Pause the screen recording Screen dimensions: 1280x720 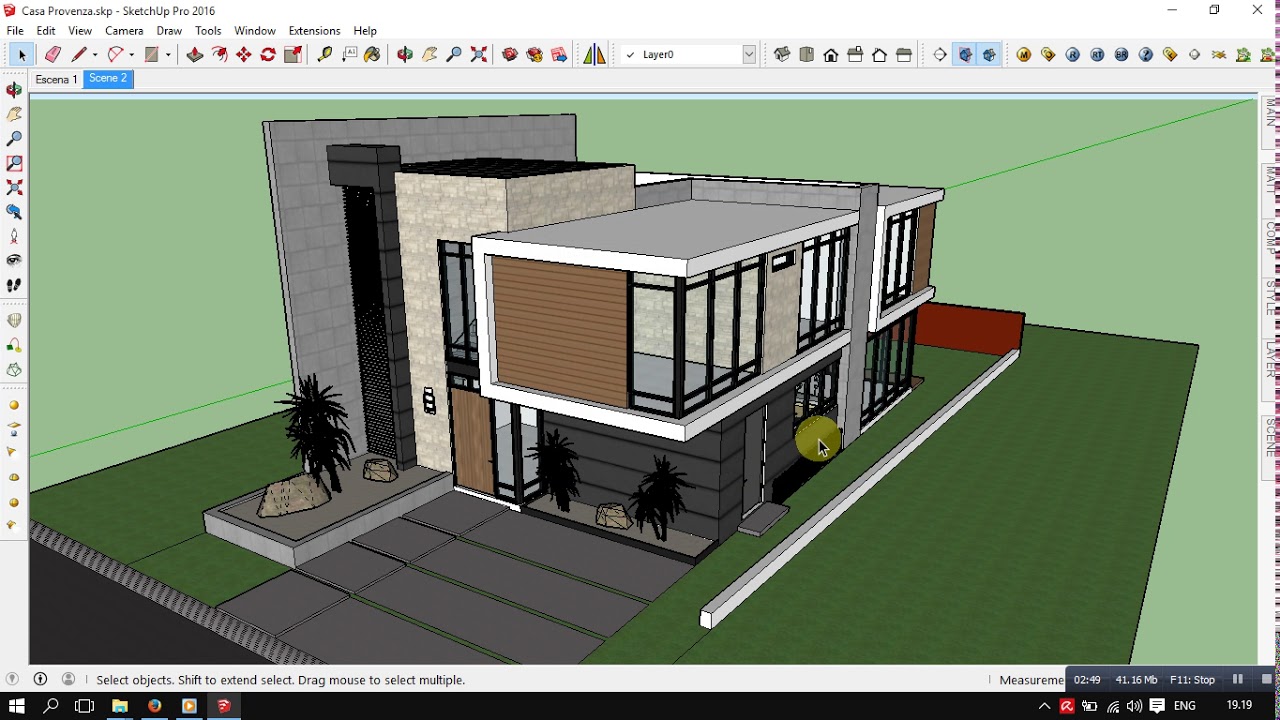(x=1238, y=679)
